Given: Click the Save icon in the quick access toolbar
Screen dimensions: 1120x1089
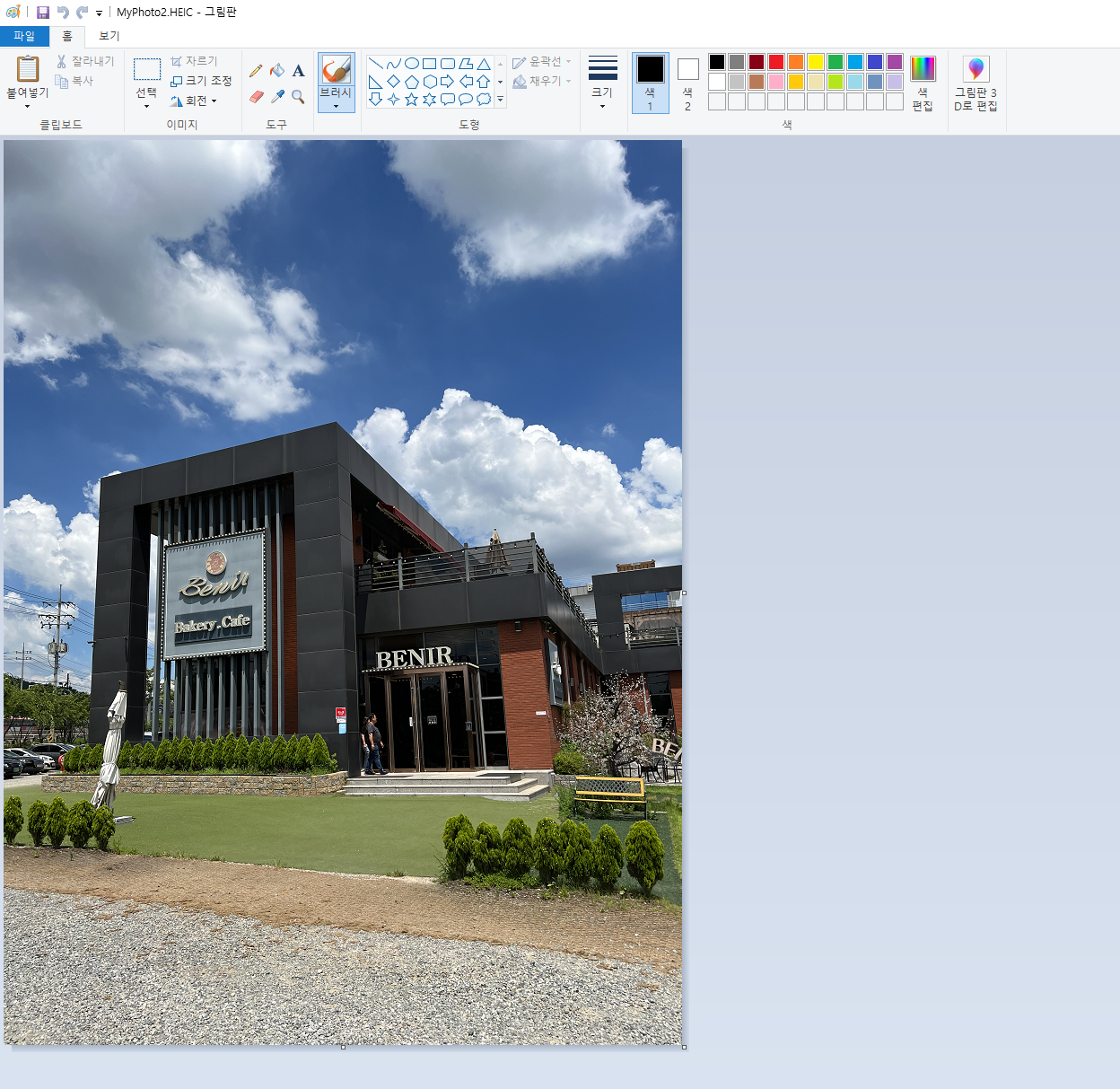Looking at the screenshot, I should click(42, 13).
